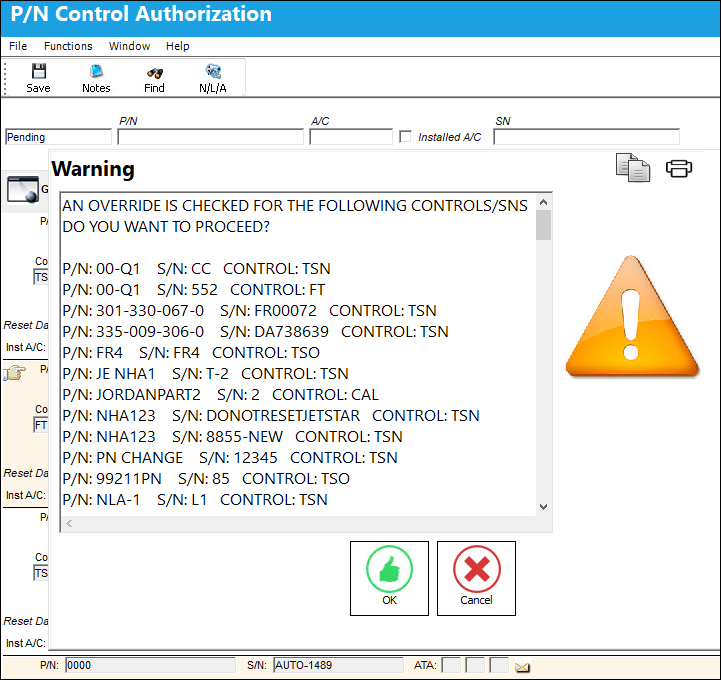Confirm the warning with OK
This screenshot has height=680, width=721.
389,578
